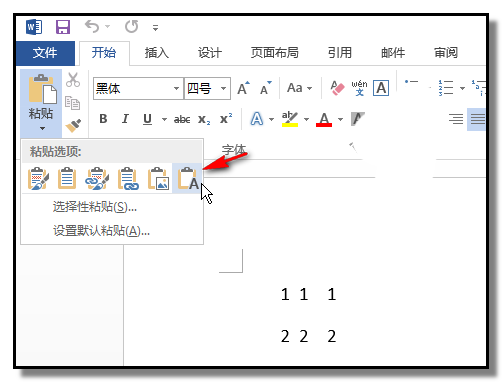Undo the last action

click(92, 26)
